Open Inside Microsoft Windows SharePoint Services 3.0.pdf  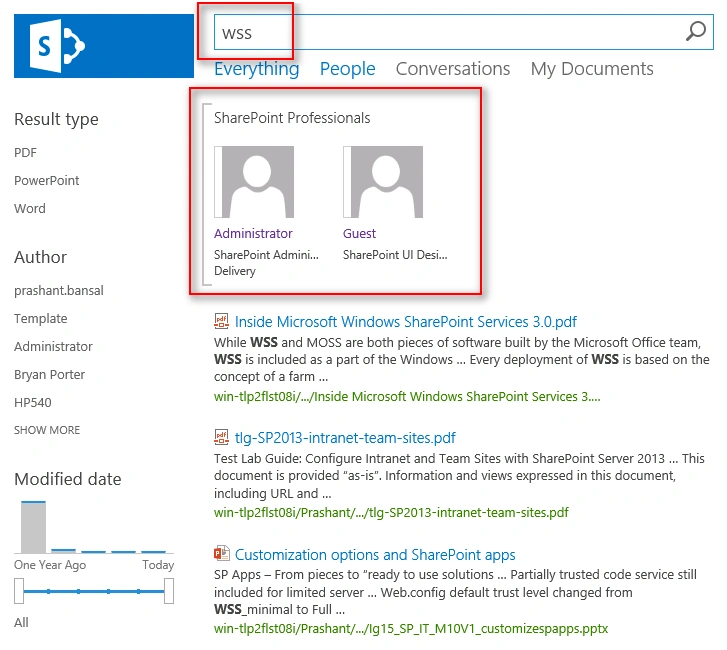pos(406,321)
